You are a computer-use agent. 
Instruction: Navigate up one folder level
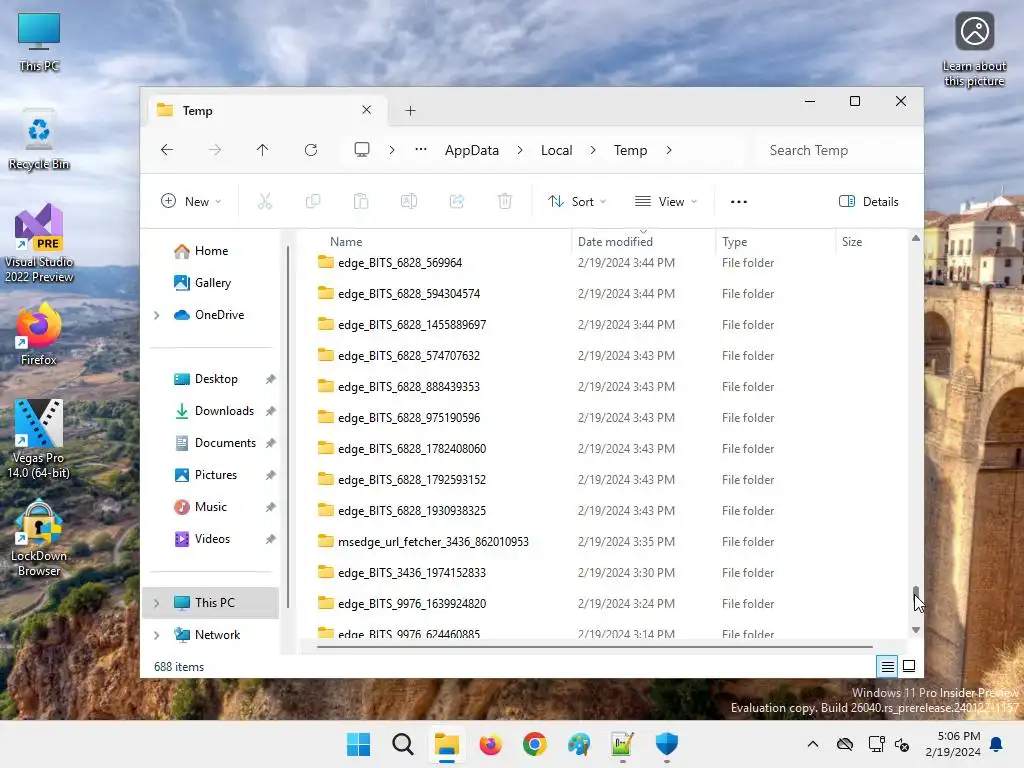263,150
